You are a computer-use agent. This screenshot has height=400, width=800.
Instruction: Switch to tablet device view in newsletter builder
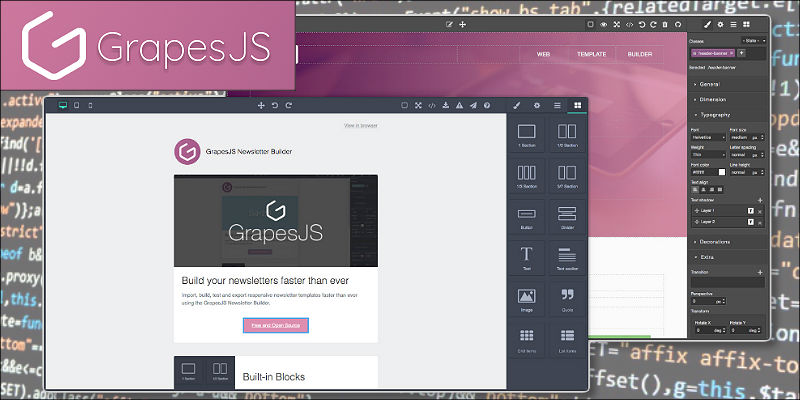[x=77, y=105]
